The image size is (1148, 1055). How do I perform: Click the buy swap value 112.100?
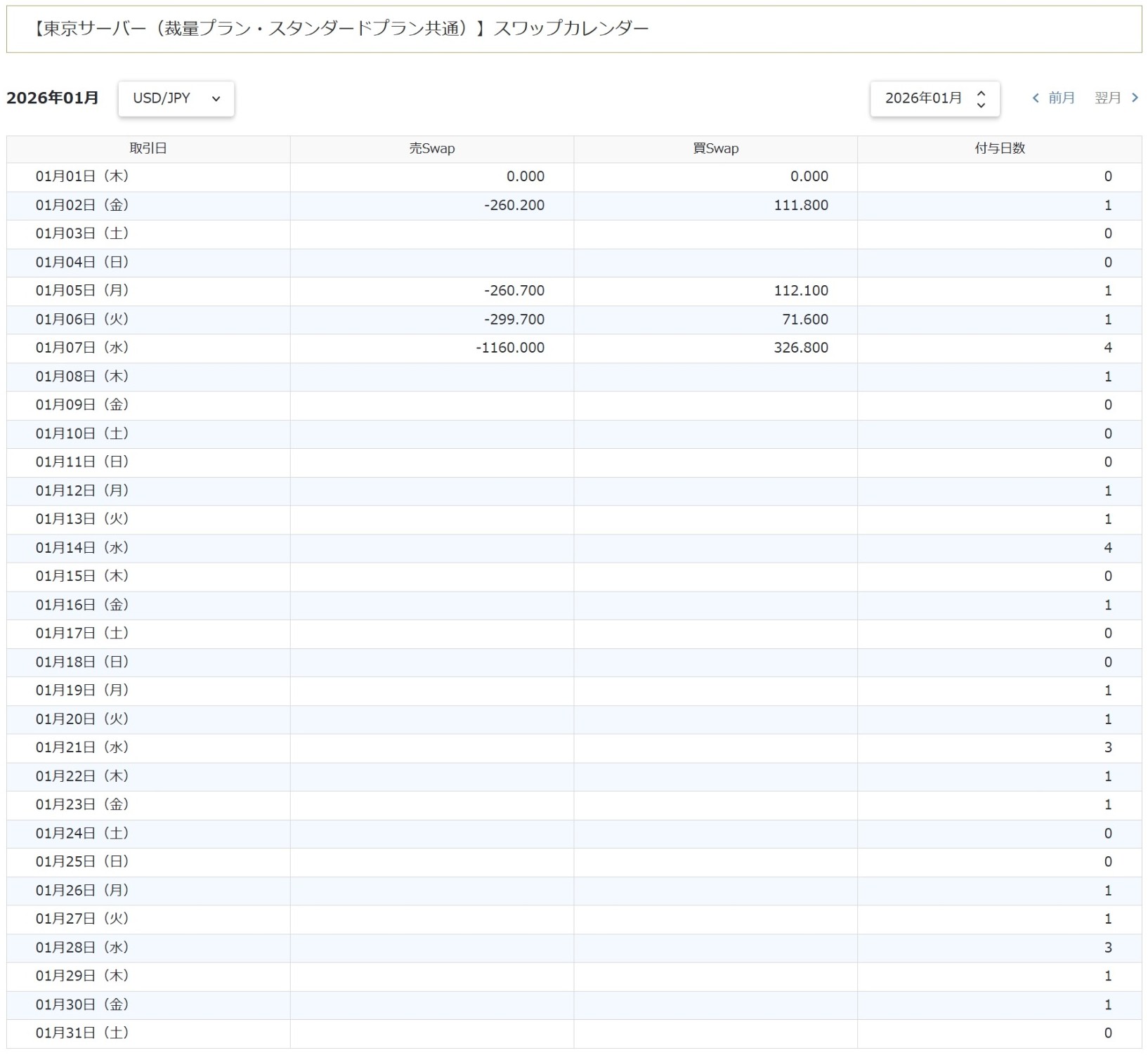coord(802,291)
